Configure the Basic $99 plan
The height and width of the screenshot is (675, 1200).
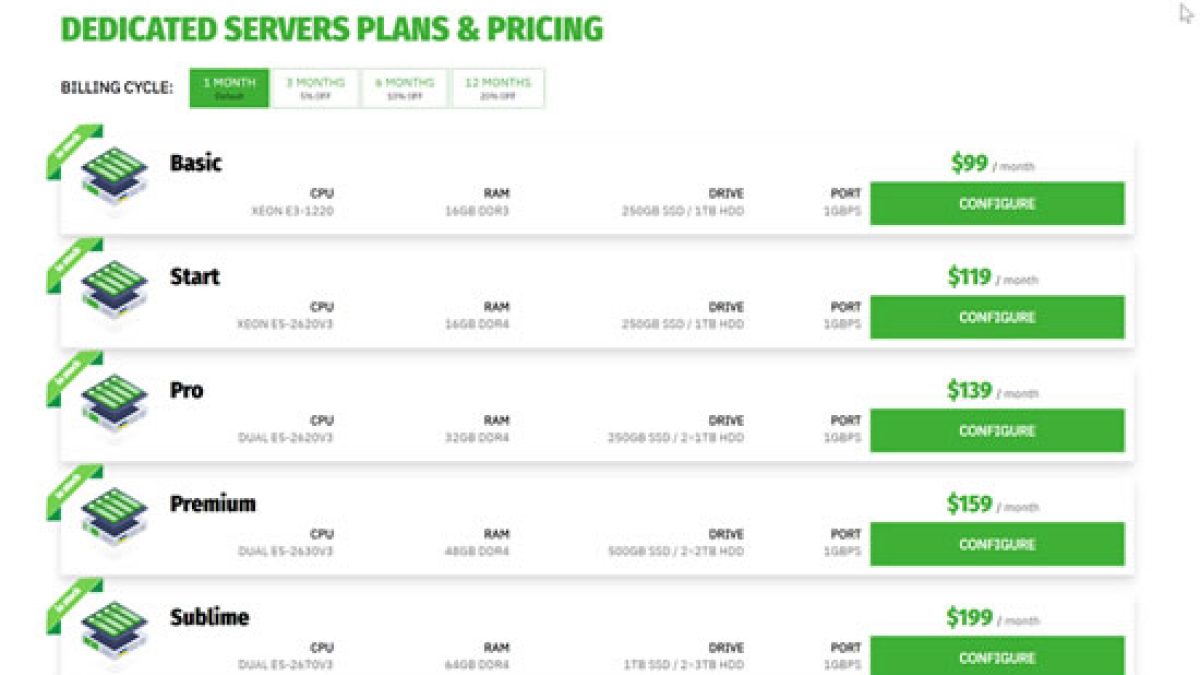coord(997,203)
